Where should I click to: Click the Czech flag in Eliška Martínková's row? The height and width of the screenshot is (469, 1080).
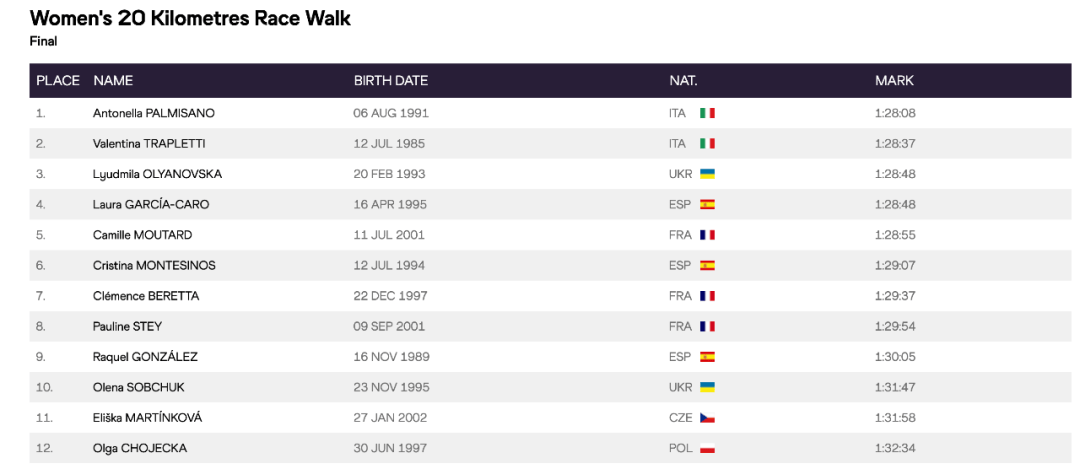tap(707, 418)
